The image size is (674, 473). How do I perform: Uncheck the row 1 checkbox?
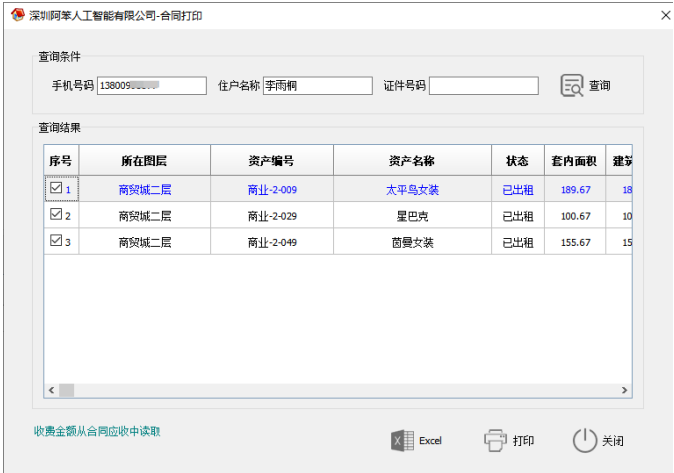coord(56,188)
